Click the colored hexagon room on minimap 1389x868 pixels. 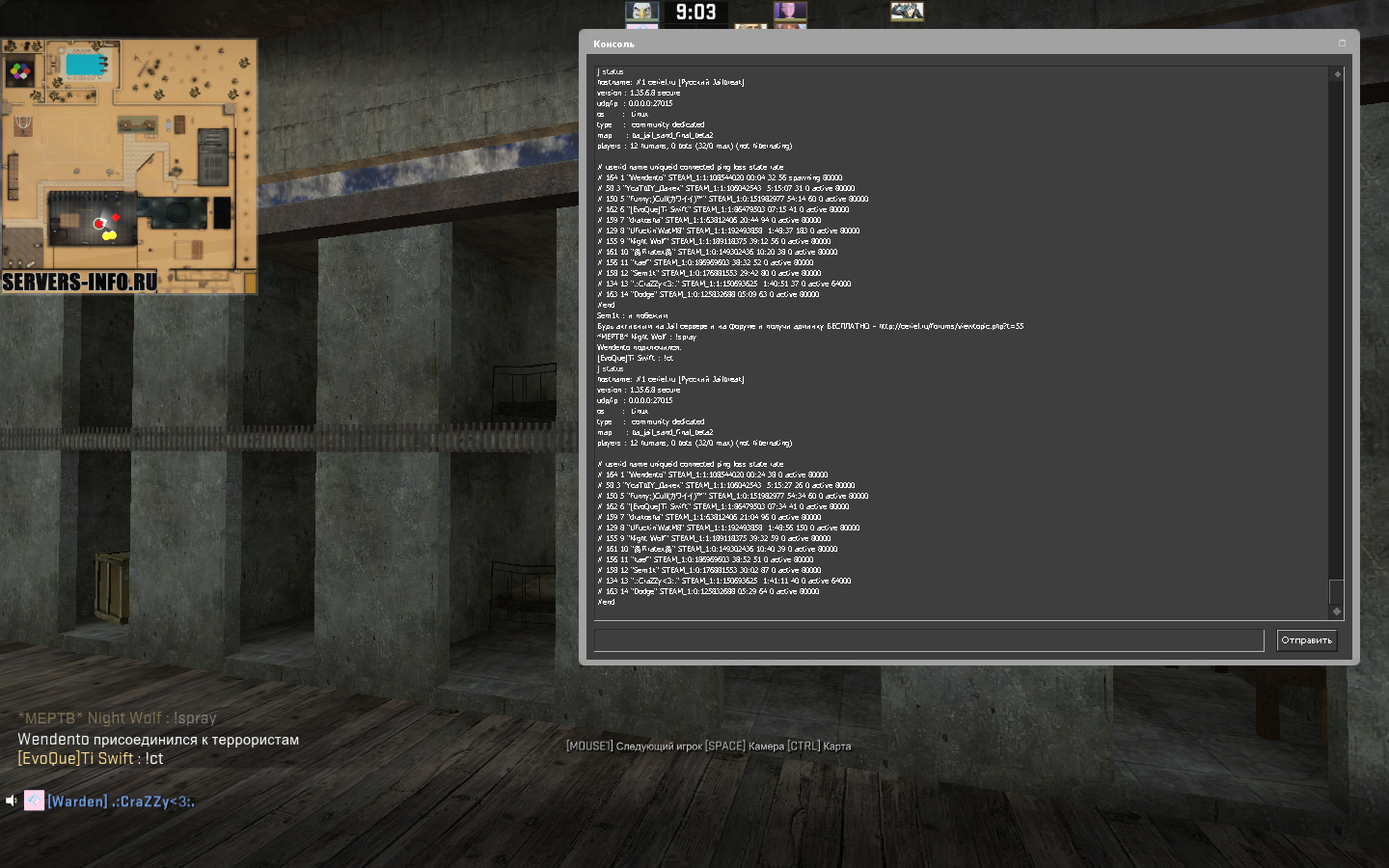coord(19,71)
